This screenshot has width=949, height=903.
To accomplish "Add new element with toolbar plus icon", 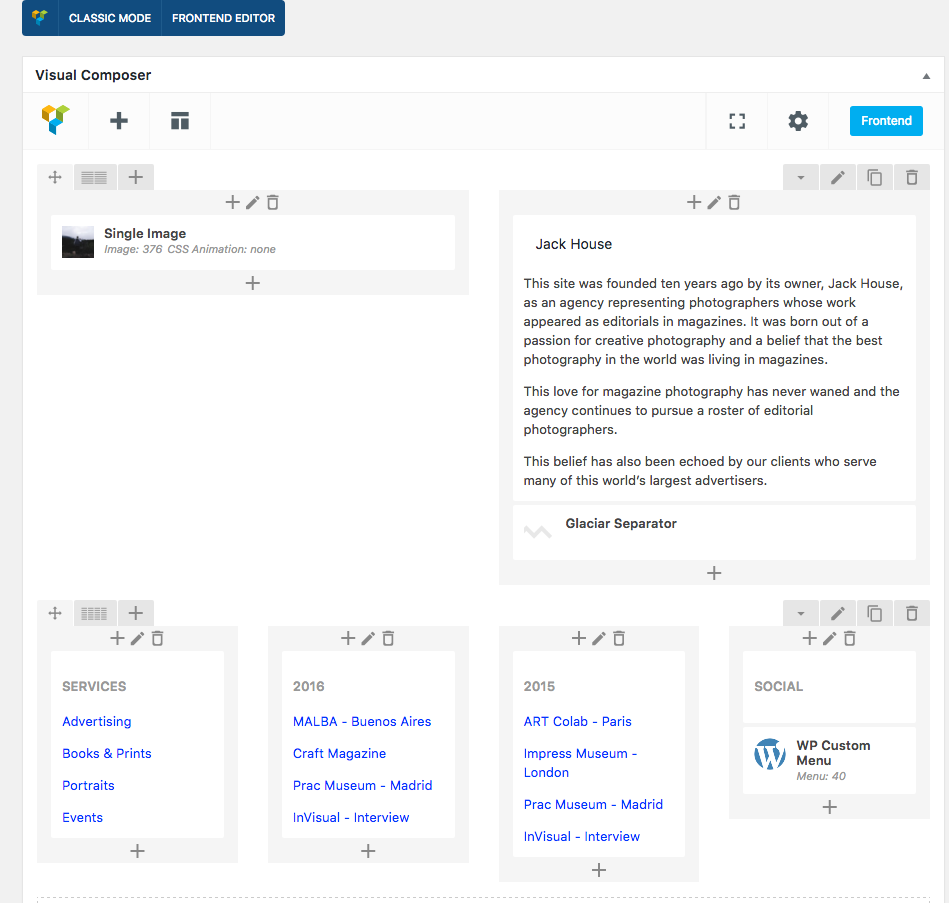I will [x=119, y=120].
